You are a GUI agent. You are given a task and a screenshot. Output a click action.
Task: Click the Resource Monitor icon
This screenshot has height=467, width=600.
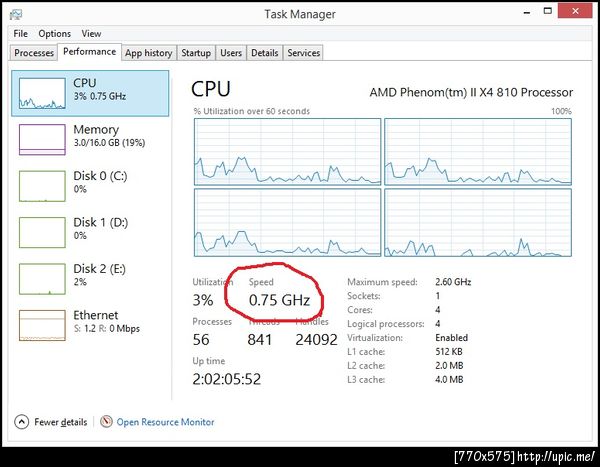tap(105, 422)
